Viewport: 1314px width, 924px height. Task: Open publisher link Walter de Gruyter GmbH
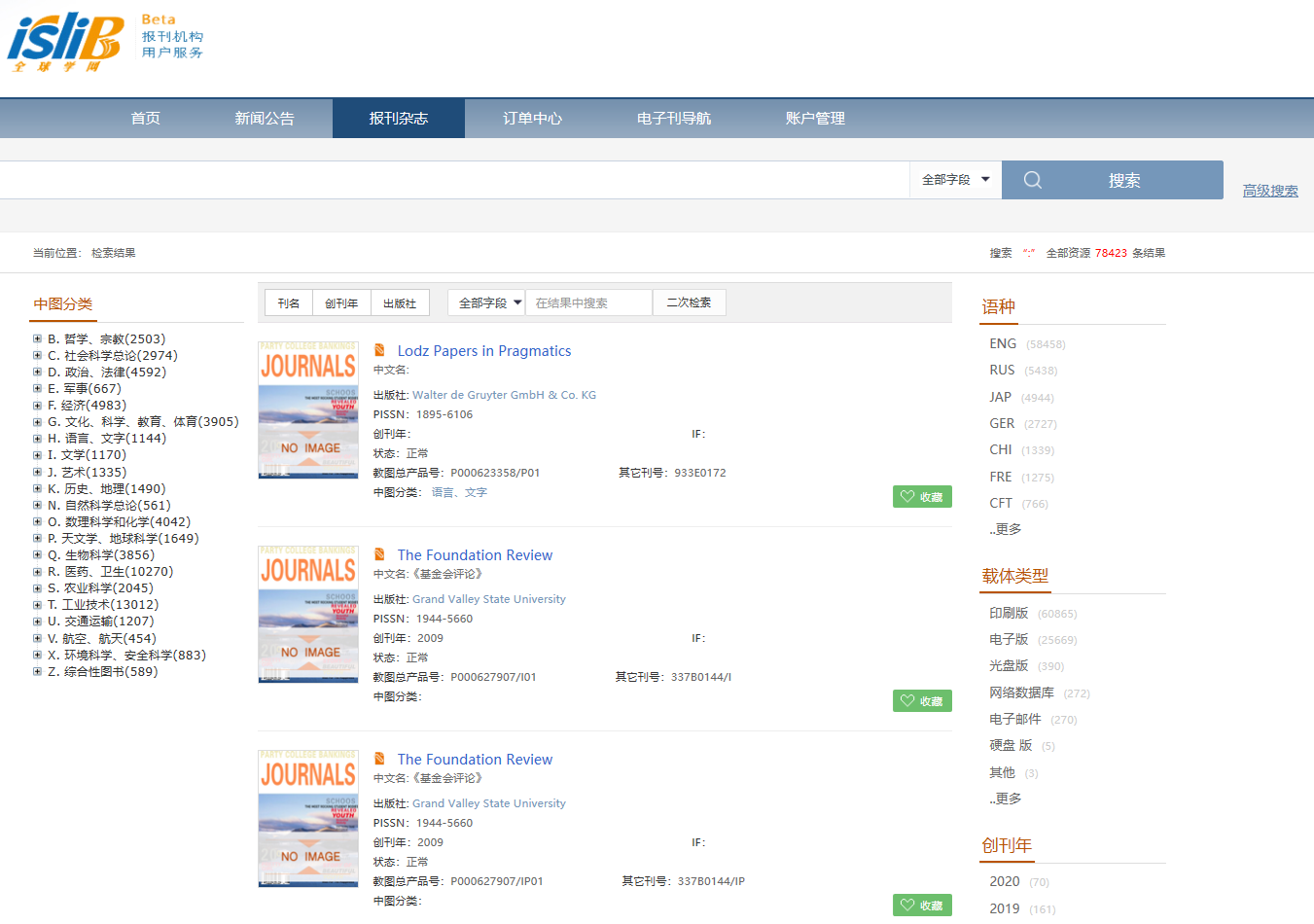507,395
